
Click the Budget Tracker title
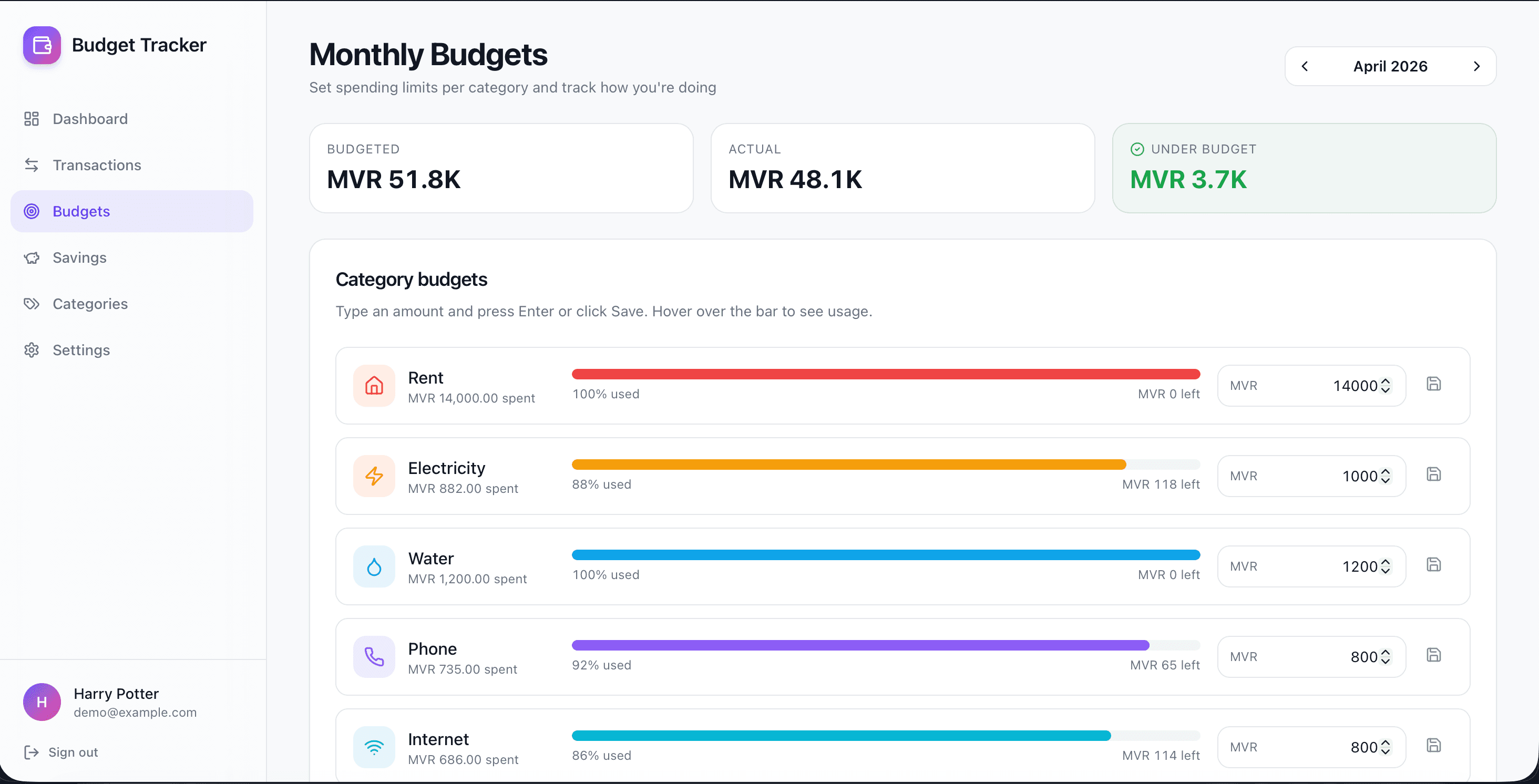pyautogui.click(x=139, y=45)
